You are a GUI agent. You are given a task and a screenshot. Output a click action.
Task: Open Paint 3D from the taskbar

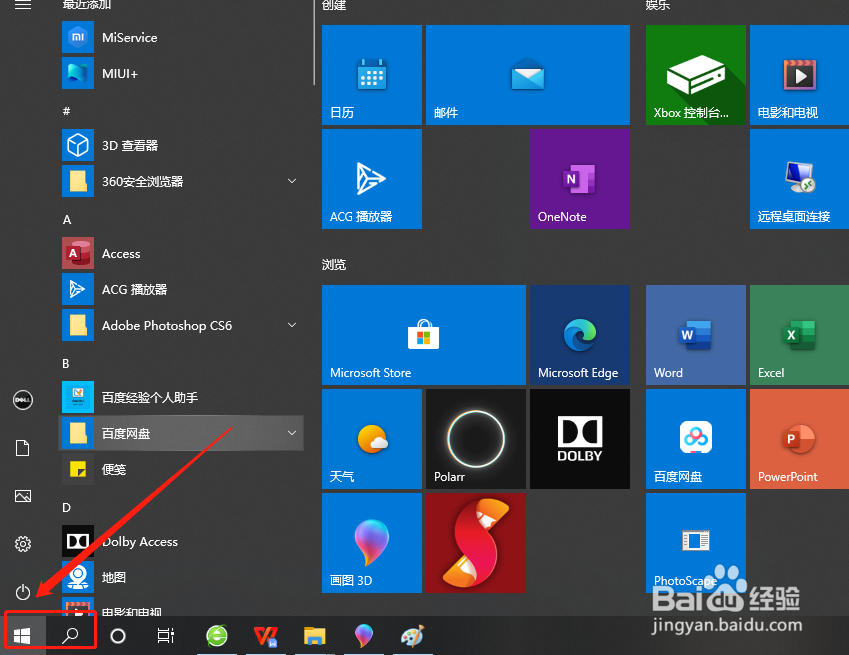click(364, 636)
